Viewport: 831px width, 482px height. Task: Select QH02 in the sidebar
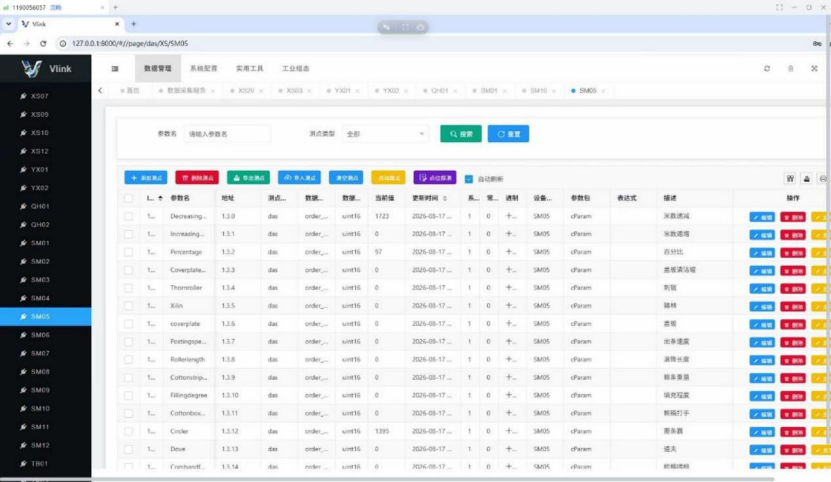tap(46, 225)
